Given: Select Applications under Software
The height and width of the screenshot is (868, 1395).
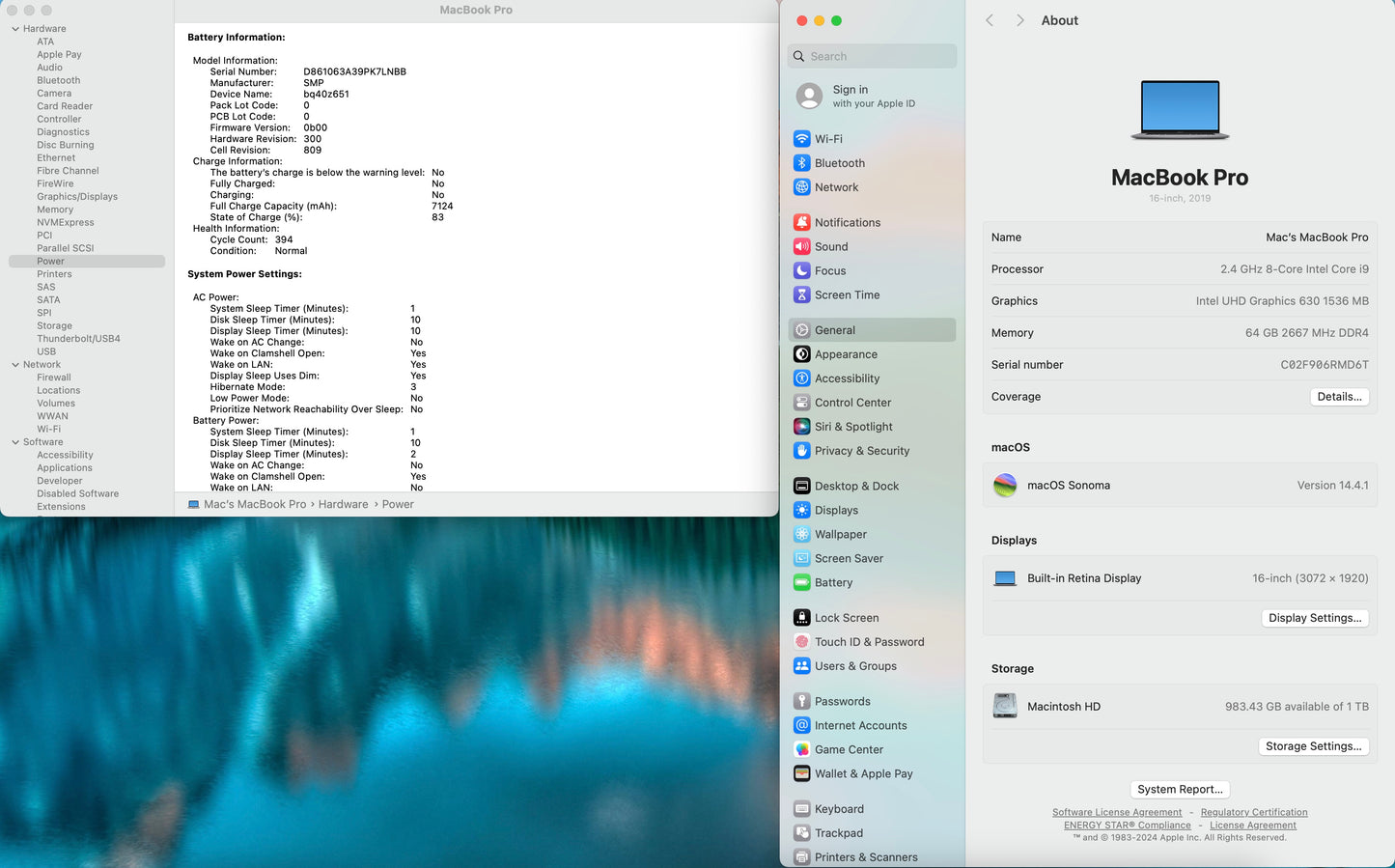Looking at the screenshot, I should coord(65,468).
